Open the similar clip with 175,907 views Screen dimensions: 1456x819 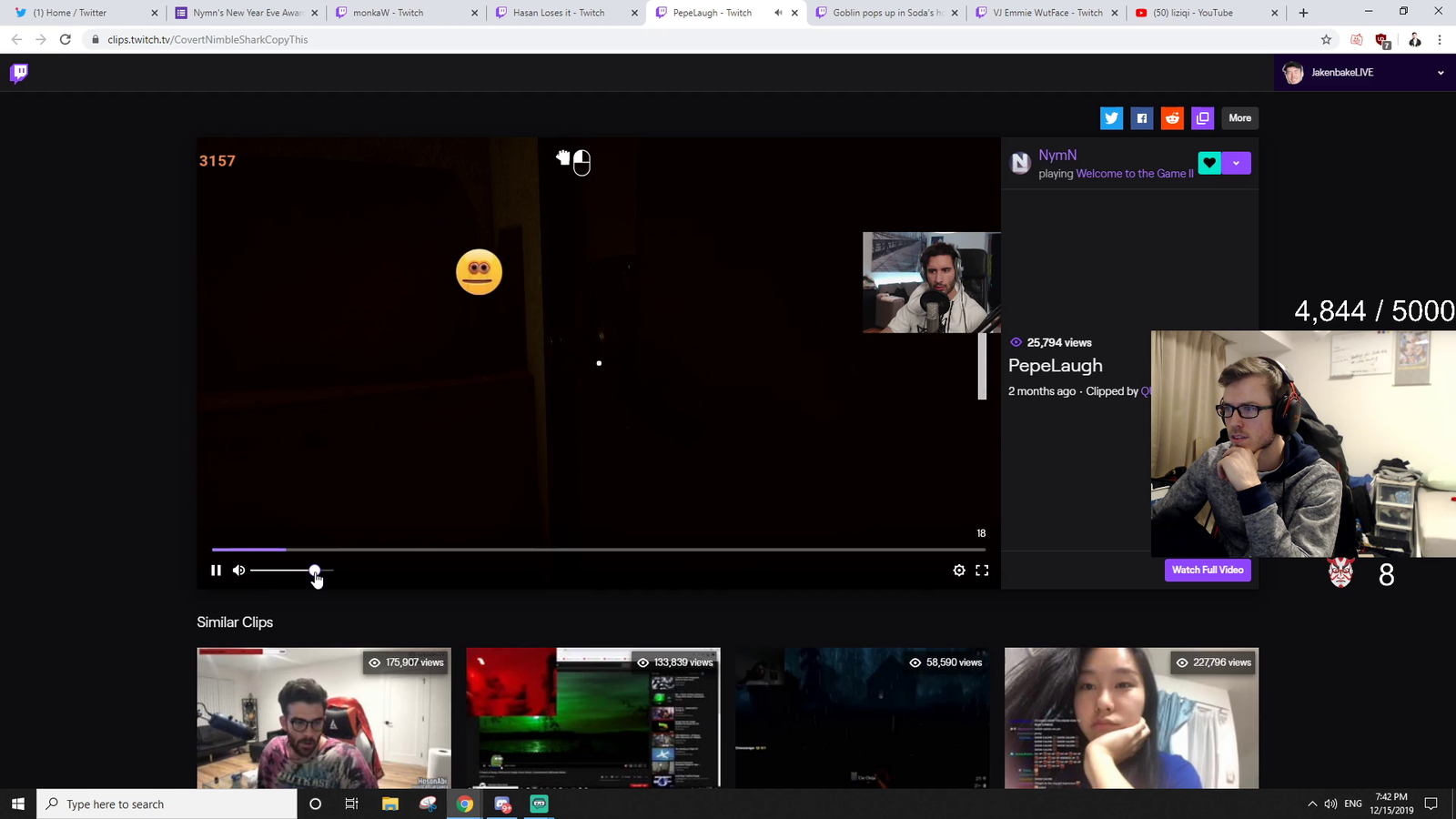click(x=324, y=718)
